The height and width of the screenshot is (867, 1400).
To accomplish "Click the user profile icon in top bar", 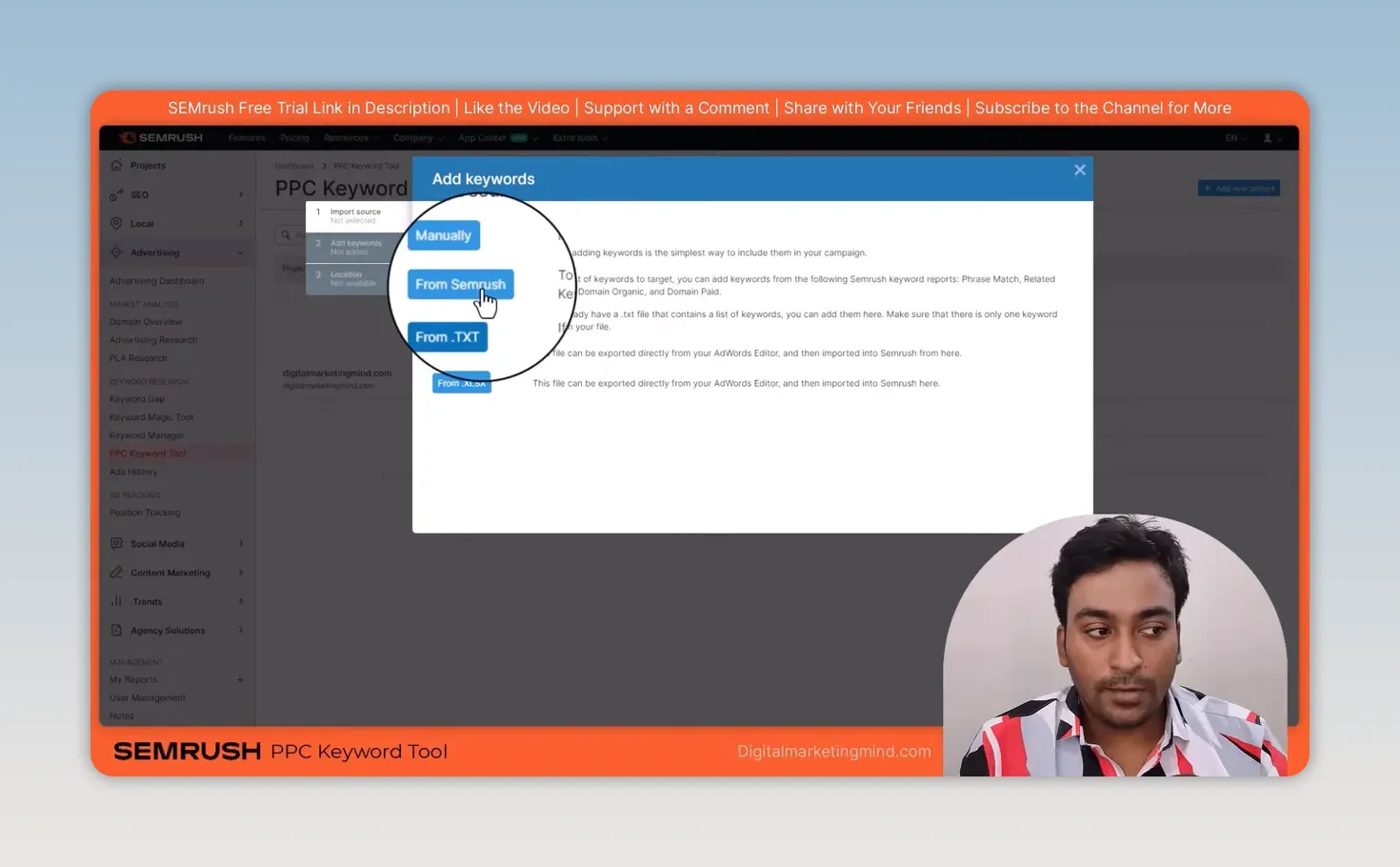I will 1268,138.
